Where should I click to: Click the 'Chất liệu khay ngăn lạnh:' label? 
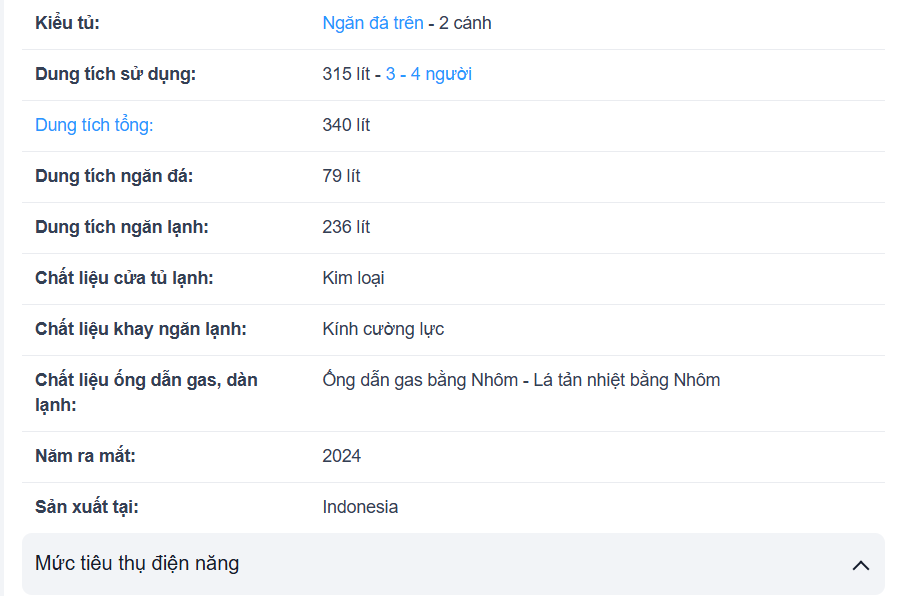(141, 329)
